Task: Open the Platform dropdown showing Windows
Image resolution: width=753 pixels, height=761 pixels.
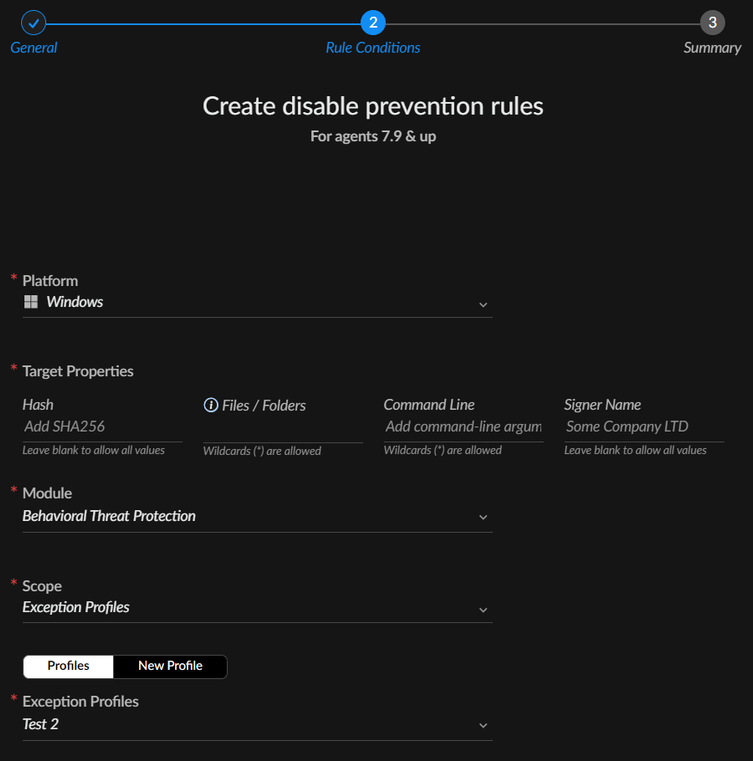Action: [257, 302]
